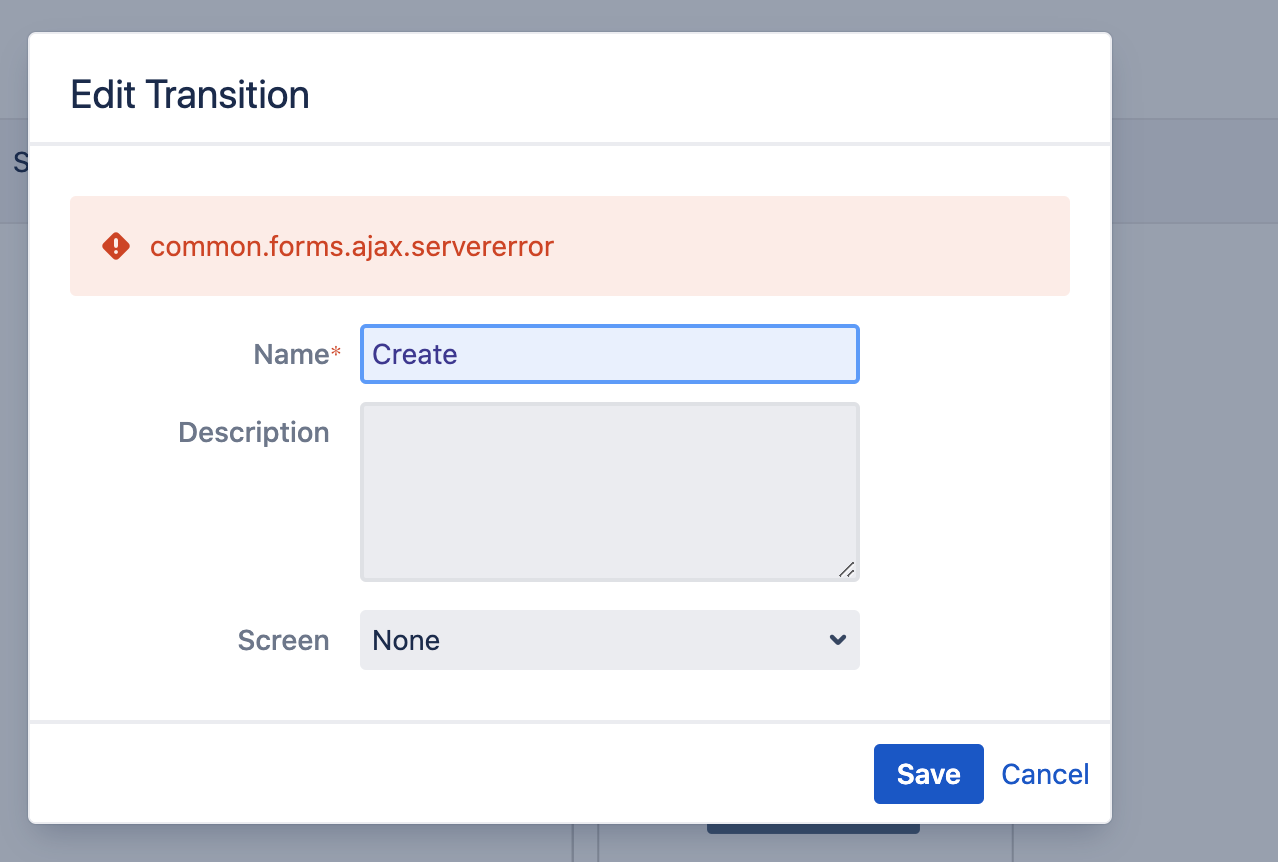Click the dark button peeking below the dialog
The width and height of the screenshot is (1278, 862).
812,829
